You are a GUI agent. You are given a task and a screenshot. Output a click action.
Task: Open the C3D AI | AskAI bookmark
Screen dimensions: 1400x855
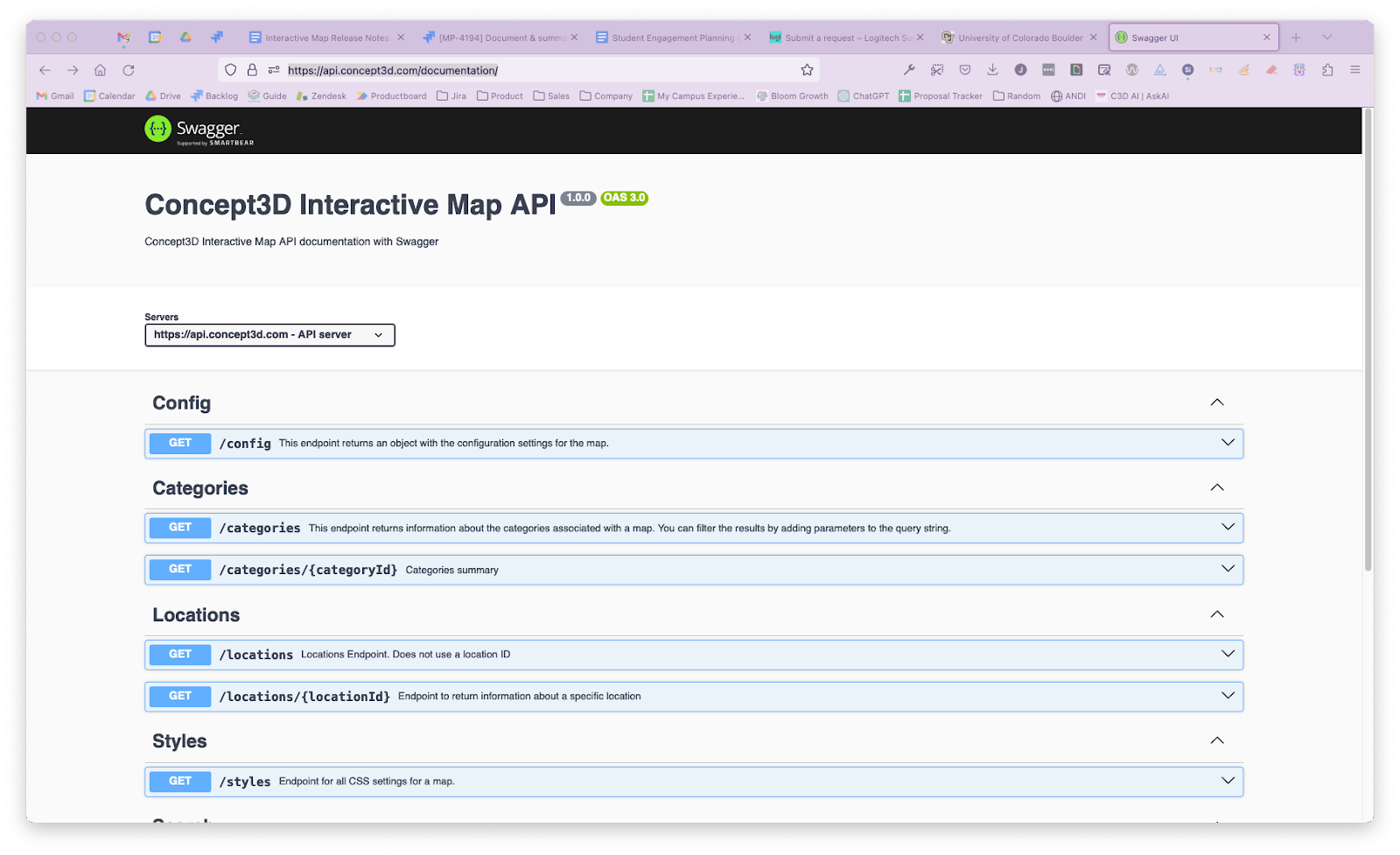(1132, 96)
